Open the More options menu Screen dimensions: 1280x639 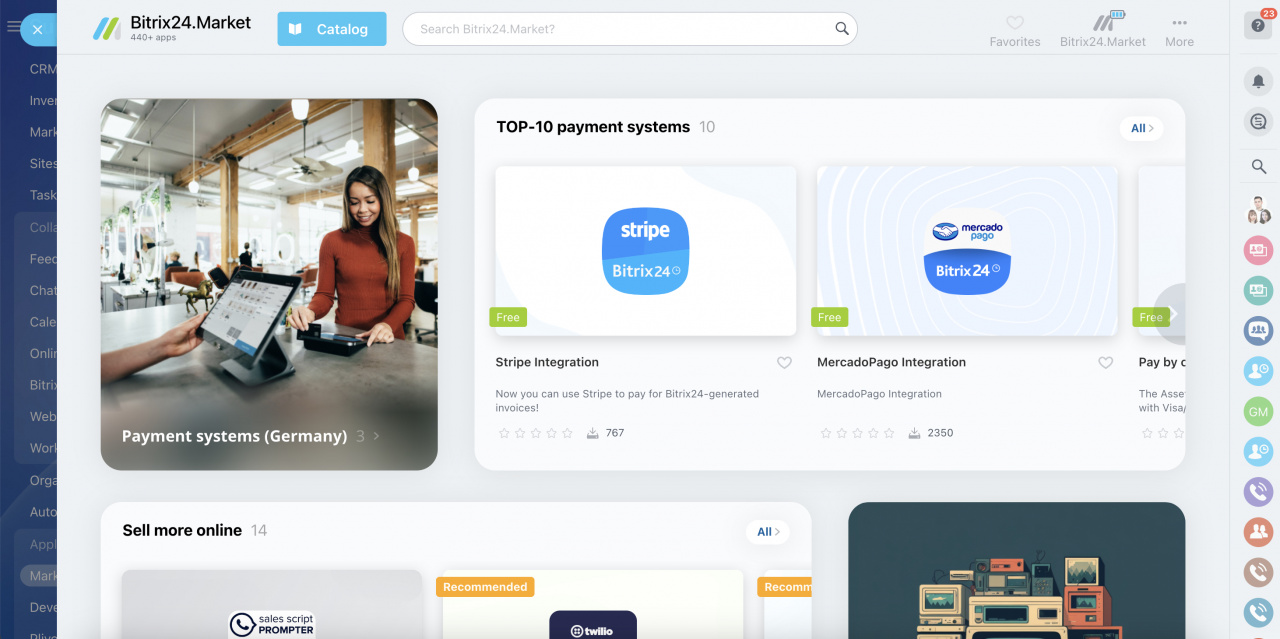[x=1179, y=30]
